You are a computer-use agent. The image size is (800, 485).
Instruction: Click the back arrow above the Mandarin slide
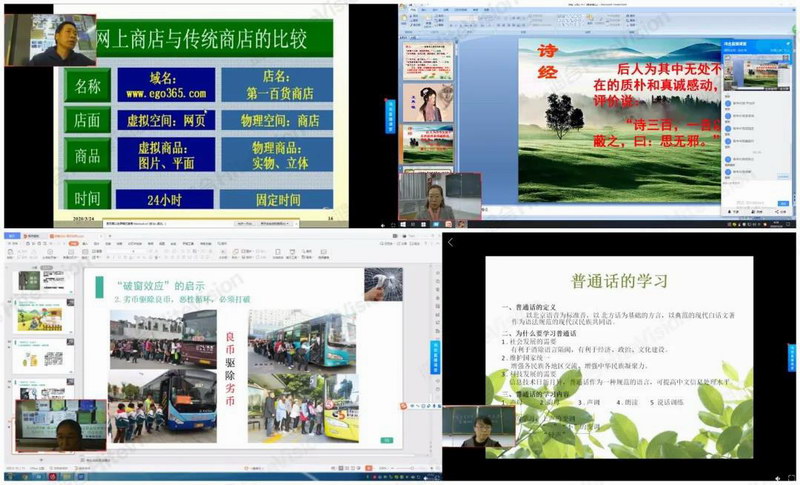[x=450, y=242]
